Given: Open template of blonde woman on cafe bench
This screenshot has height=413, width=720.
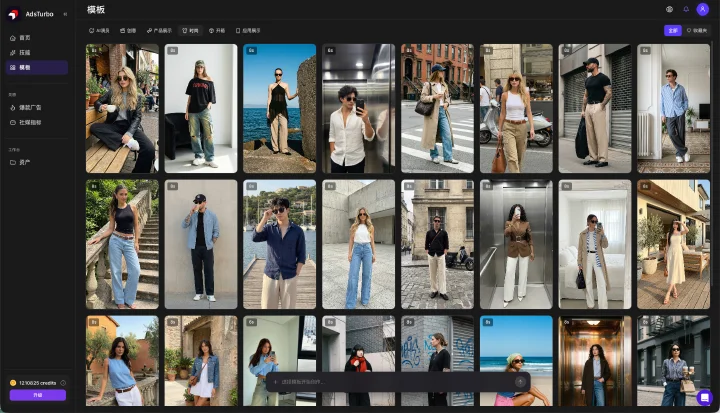Looking at the screenshot, I should tap(122, 108).
